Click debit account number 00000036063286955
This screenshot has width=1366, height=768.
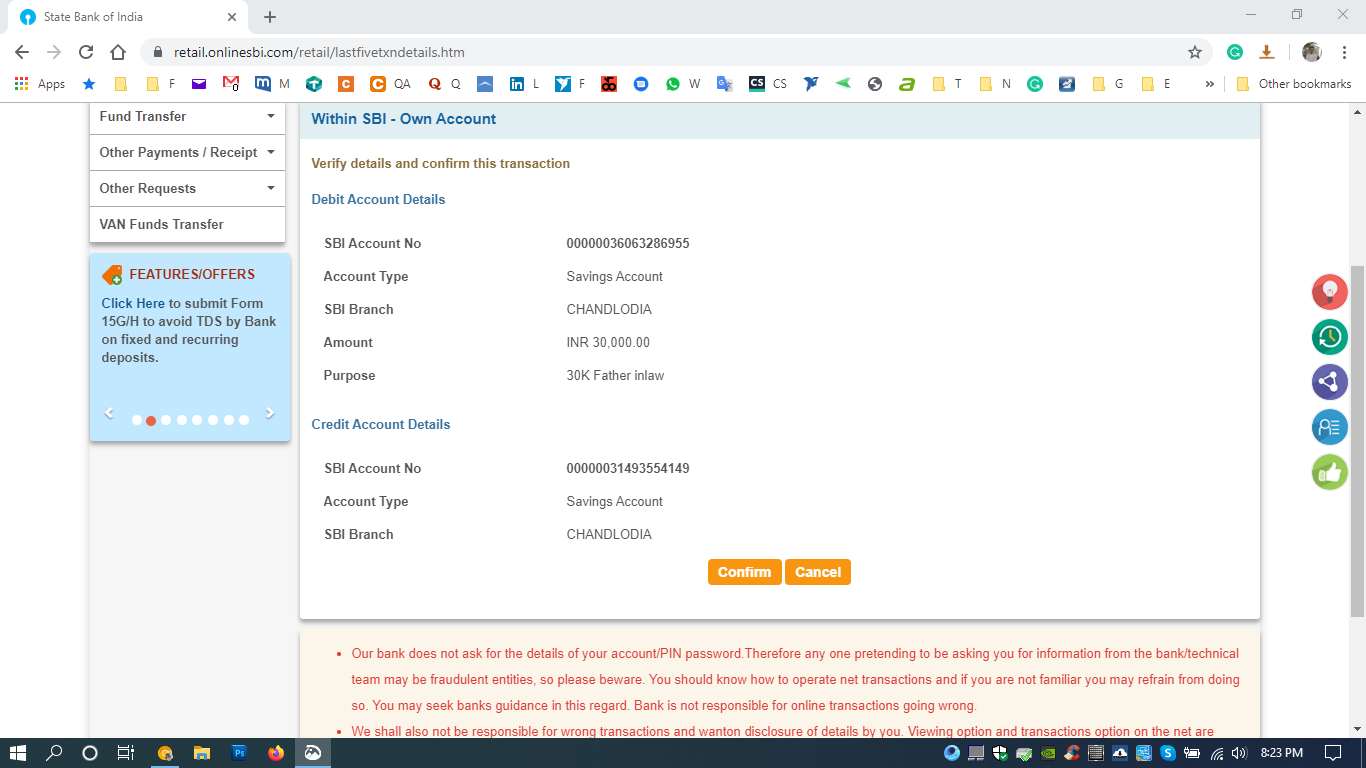pyautogui.click(x=628, y=243)
